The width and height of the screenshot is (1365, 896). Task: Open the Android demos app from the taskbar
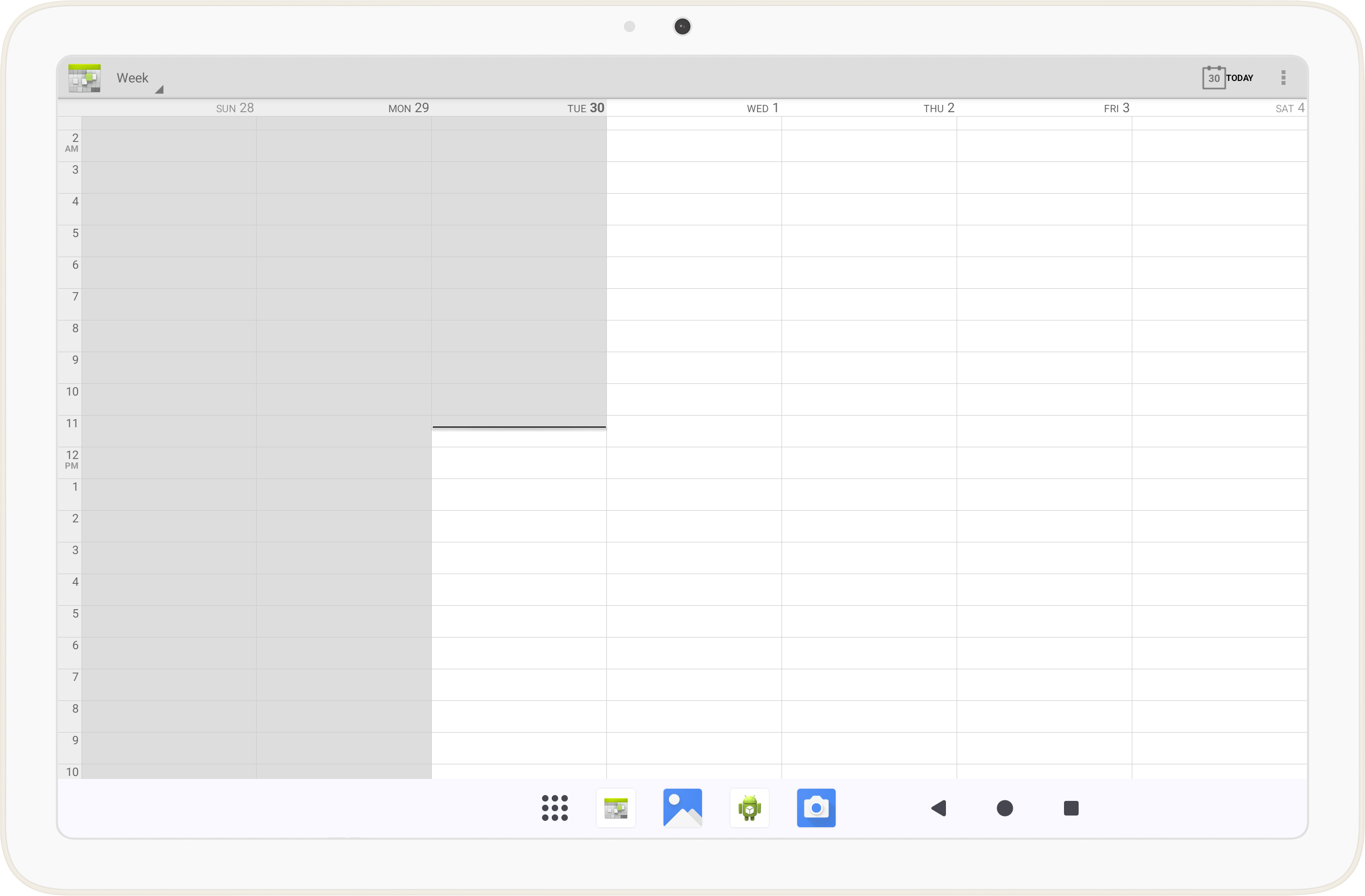click(x=750, y=808)
